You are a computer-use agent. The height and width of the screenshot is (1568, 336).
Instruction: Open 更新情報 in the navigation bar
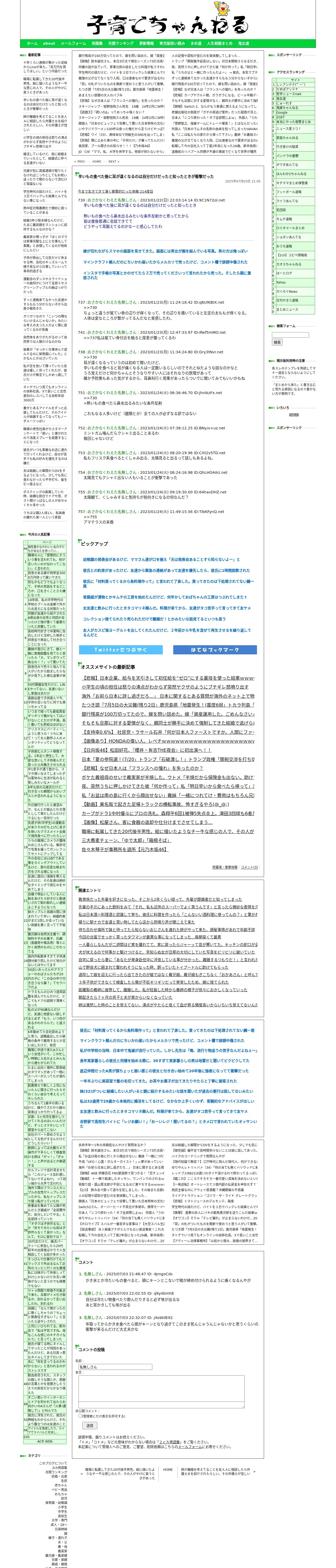pyautogui.click(x=146, y=43)
